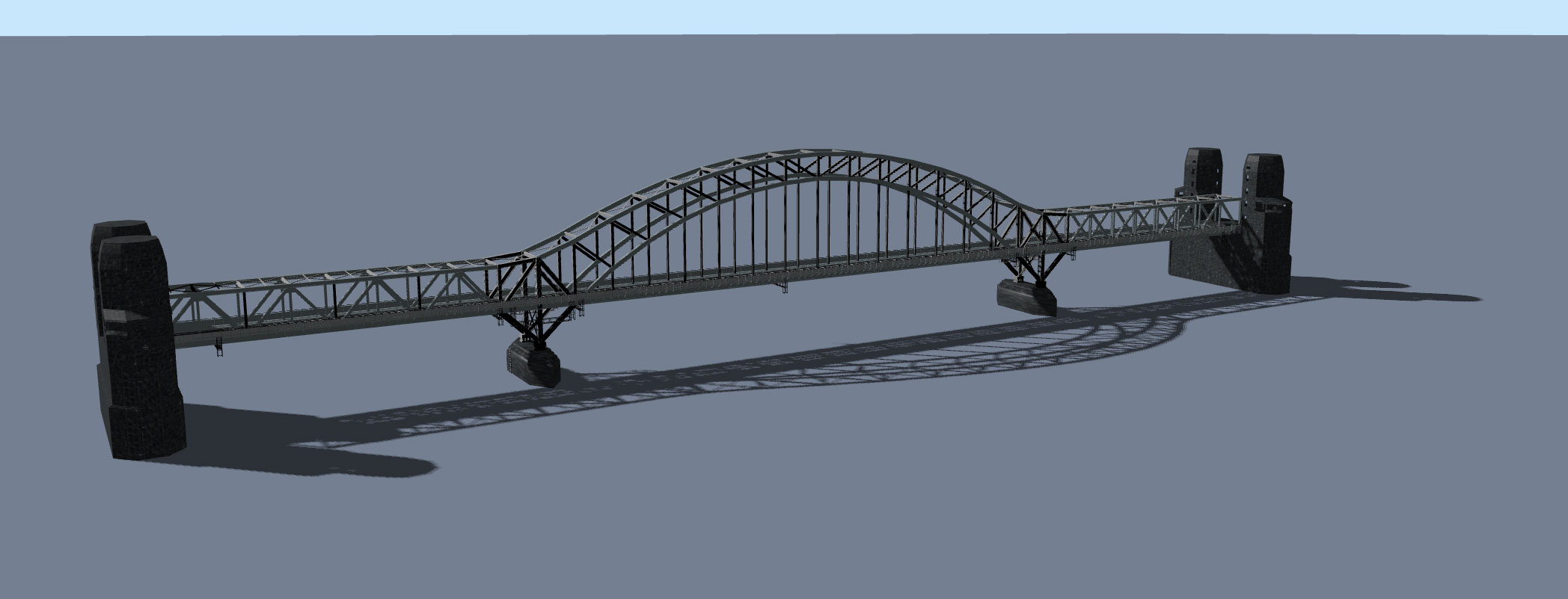The height and width of the screenshot is (599, 1568).
Task: Click the bridge deck at mid-span
Action: click(x=785, y=268)
